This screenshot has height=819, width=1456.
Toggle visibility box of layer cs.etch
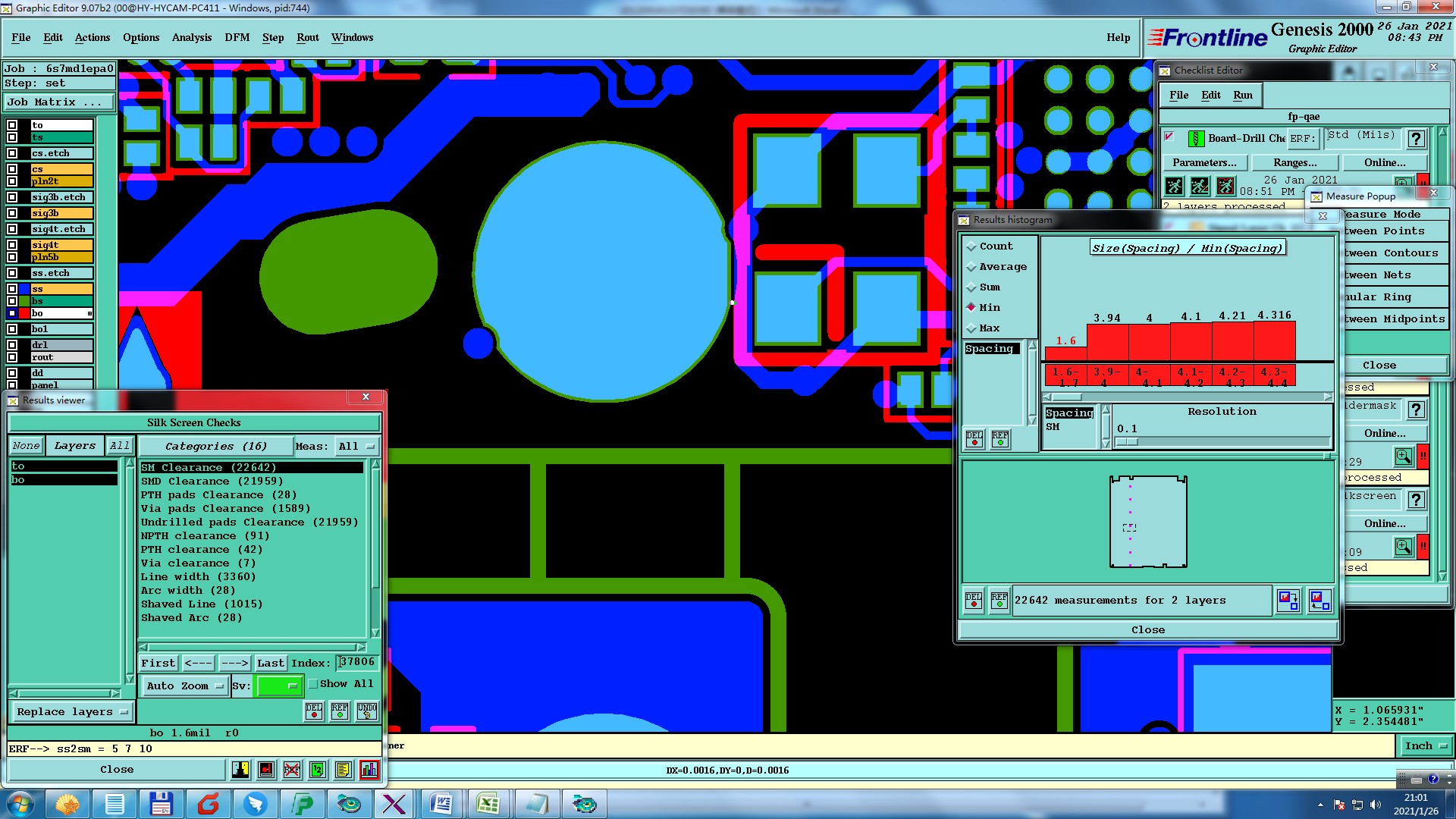12,153
